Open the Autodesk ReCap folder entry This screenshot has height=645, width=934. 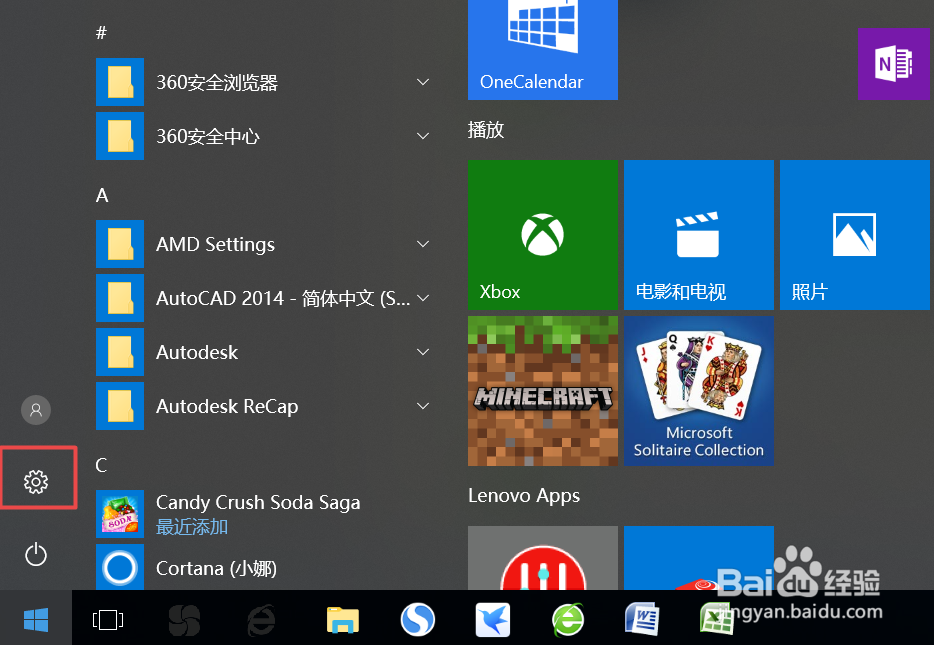point(262,406)
